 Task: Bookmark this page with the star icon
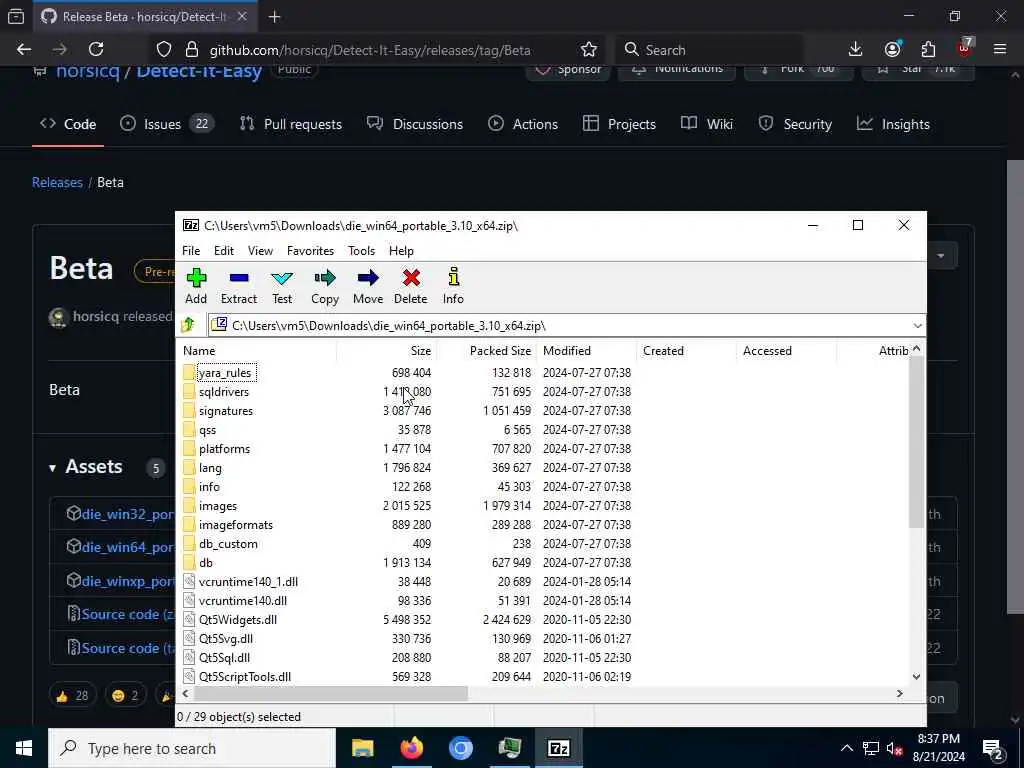pos(588,50)
